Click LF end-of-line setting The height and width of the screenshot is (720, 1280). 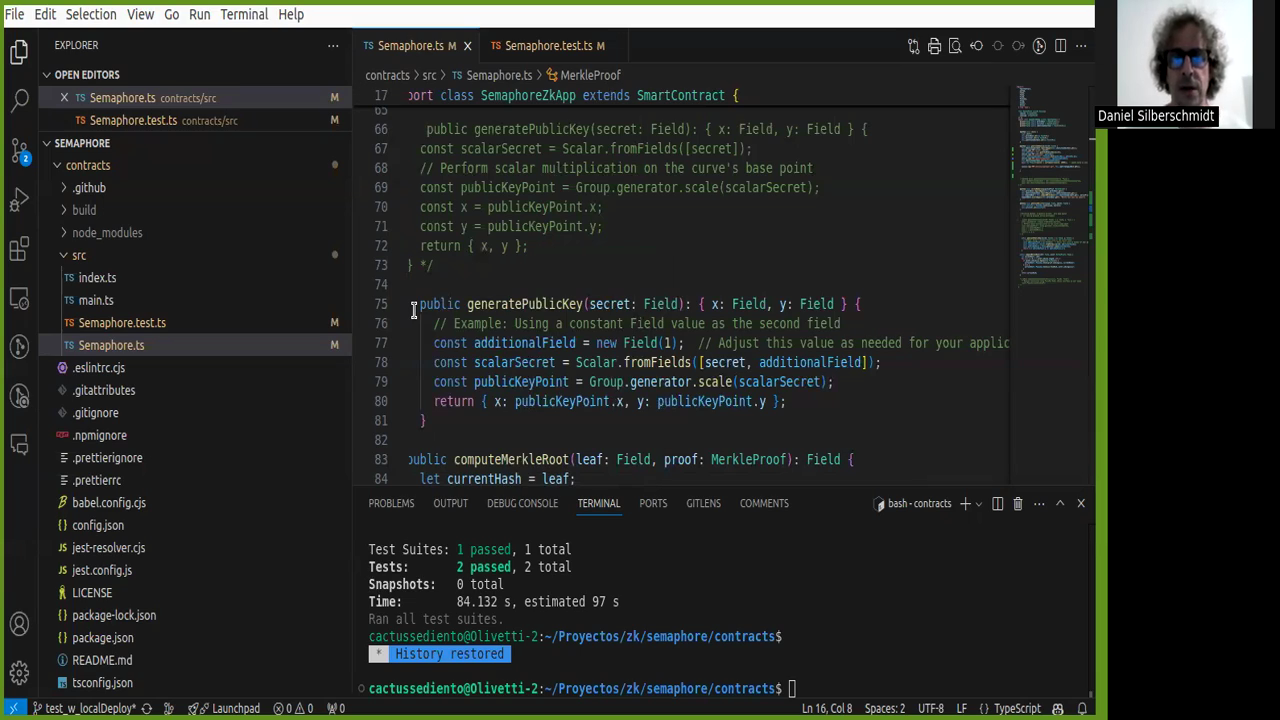(961, 708)
